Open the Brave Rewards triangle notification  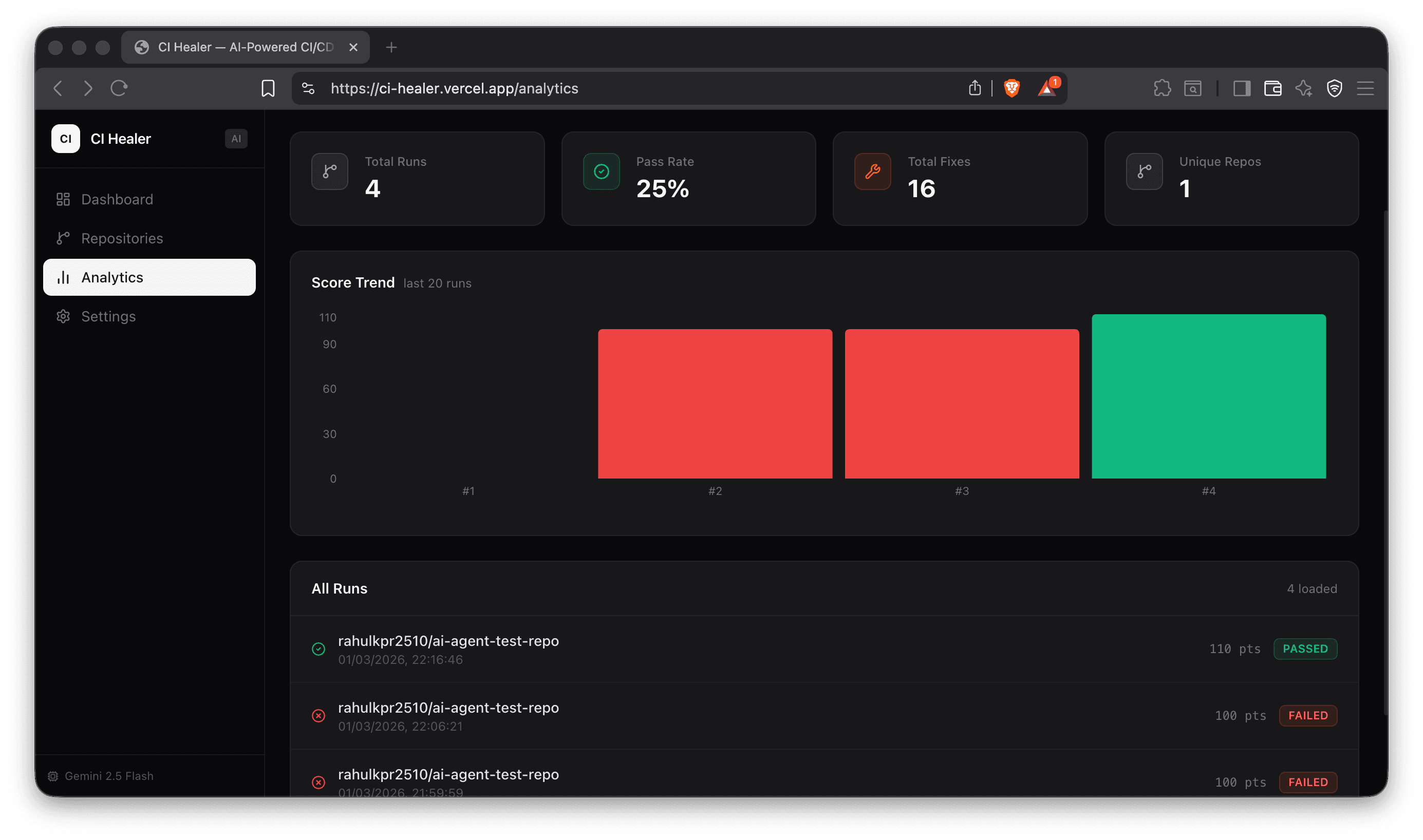coord(1047,88)
